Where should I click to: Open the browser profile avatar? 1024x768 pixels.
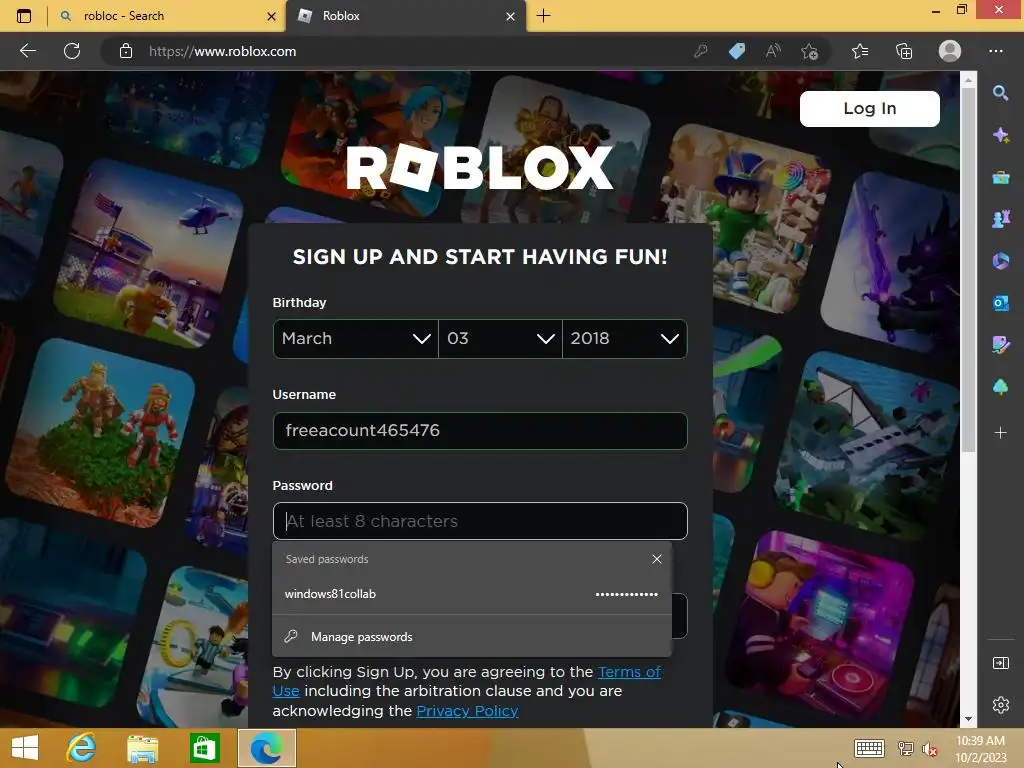point(950,51)
